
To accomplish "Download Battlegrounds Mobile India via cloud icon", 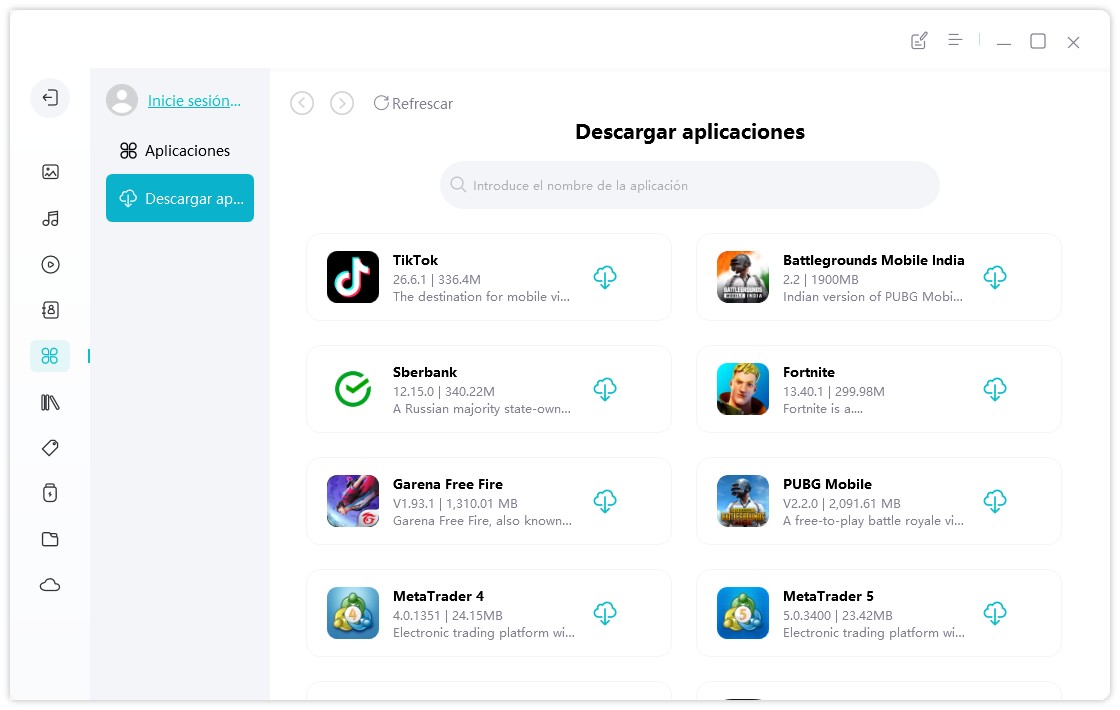I will [995, 277].
